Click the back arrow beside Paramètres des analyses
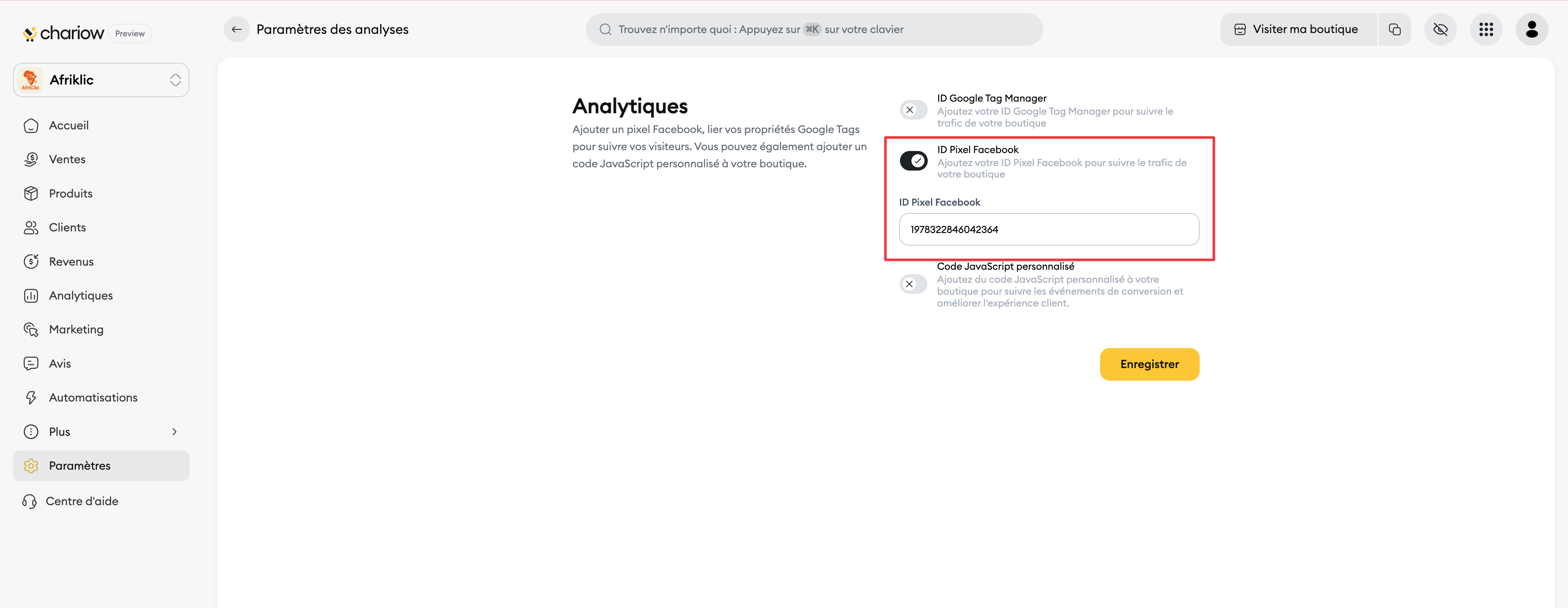1568x608 pixels. [x=237, y=29]
